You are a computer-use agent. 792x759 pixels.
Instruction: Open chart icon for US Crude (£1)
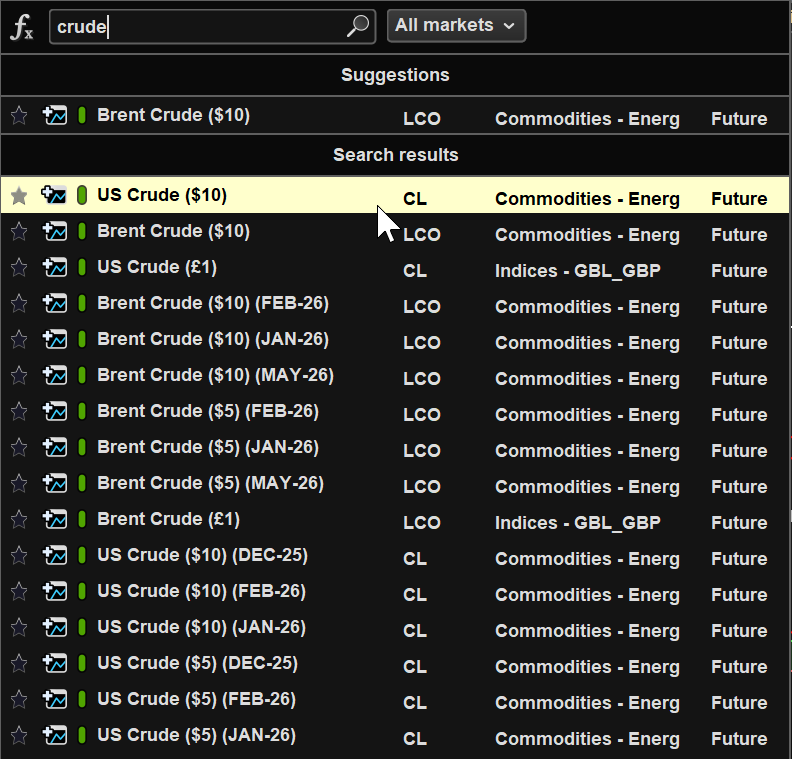click(x=55, y=267)
